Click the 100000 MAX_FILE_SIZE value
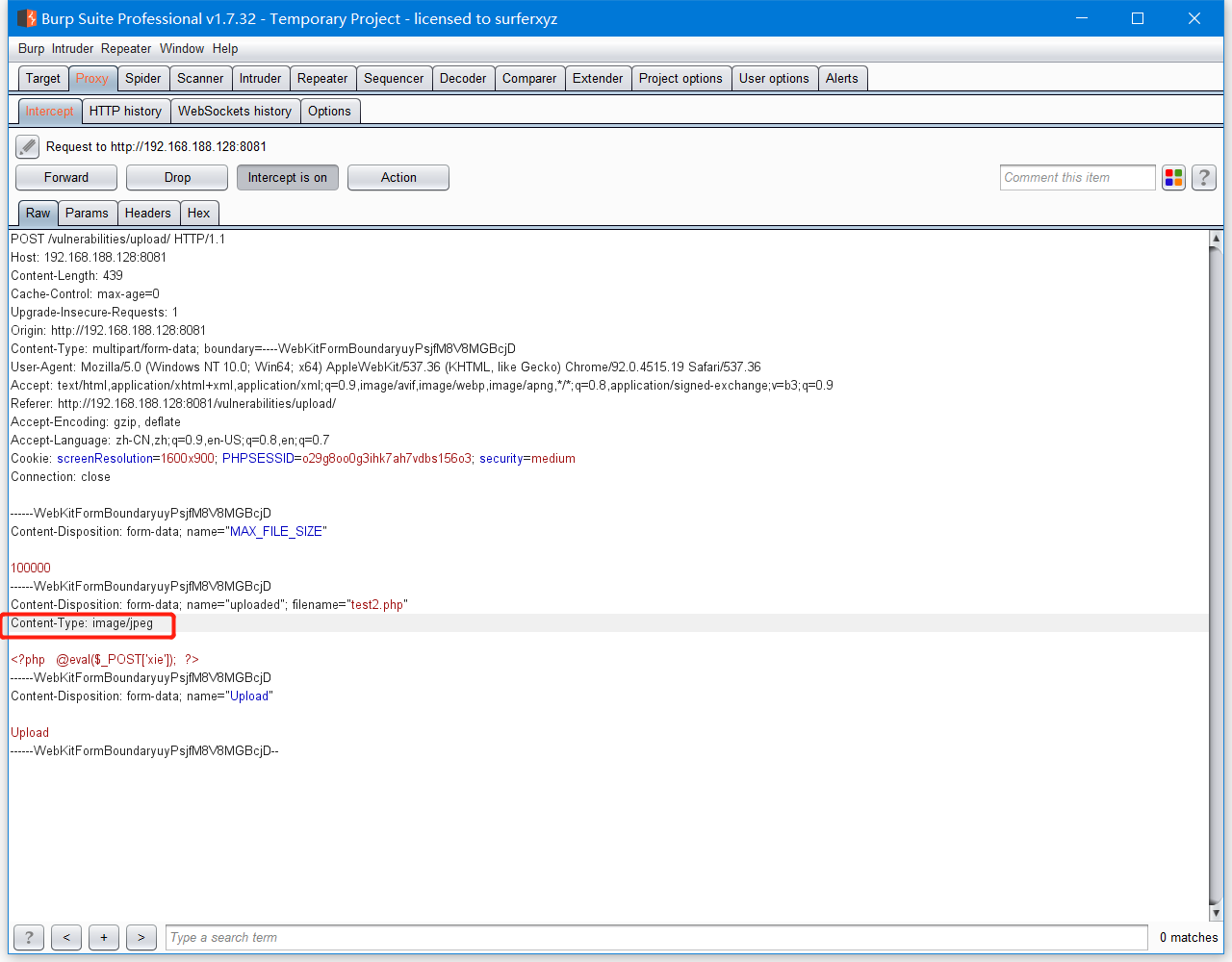The height and width of the screenshot is (962, 1232). (31, 568)
